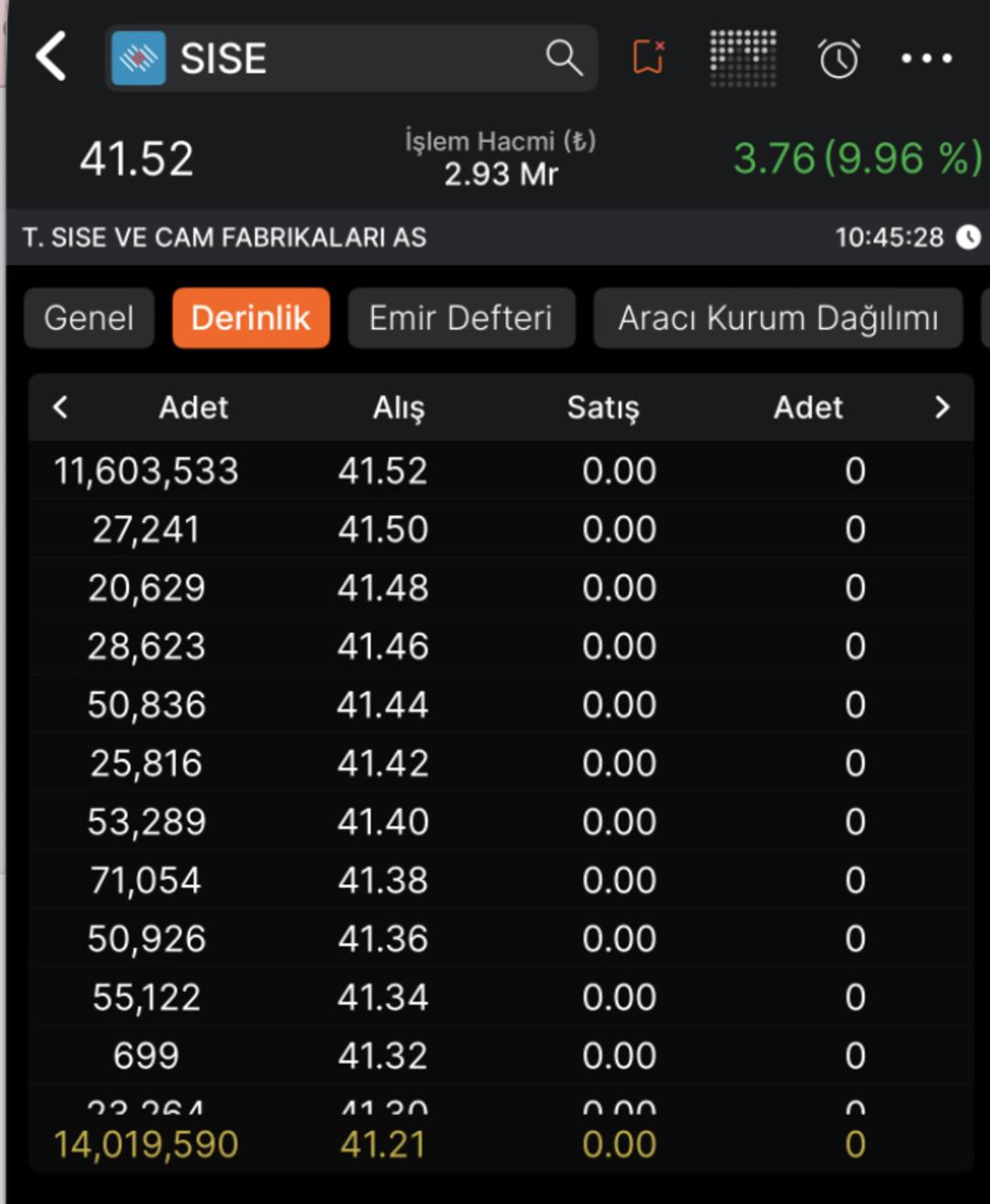Tap the yellow total row 14,019,590
This screenshot has height=1204, width=990.
point(146,1144)
